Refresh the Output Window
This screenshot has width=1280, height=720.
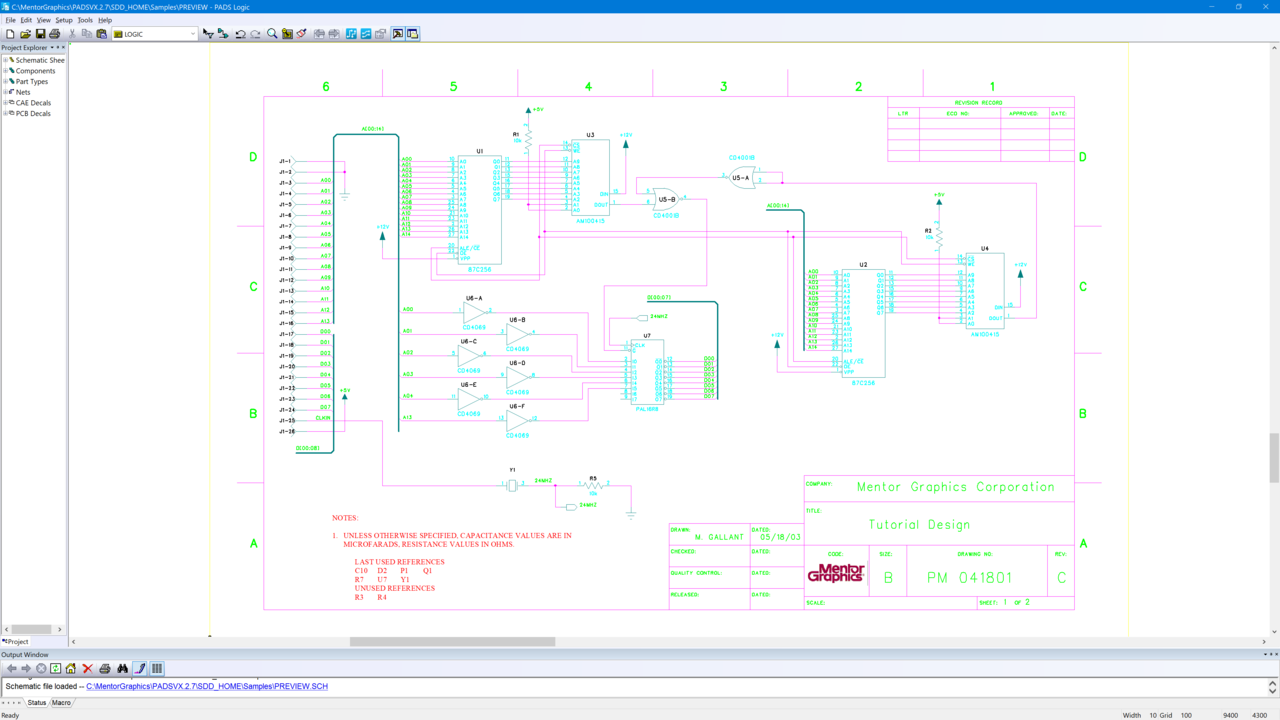[x=56, y=668]
